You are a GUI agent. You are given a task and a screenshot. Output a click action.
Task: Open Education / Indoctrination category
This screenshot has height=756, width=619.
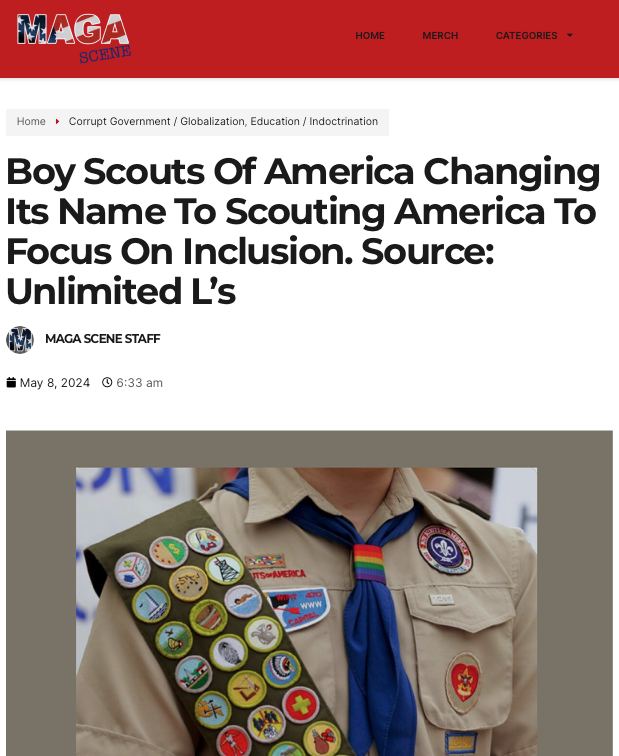pyautogui.click(x=314, y=122)
